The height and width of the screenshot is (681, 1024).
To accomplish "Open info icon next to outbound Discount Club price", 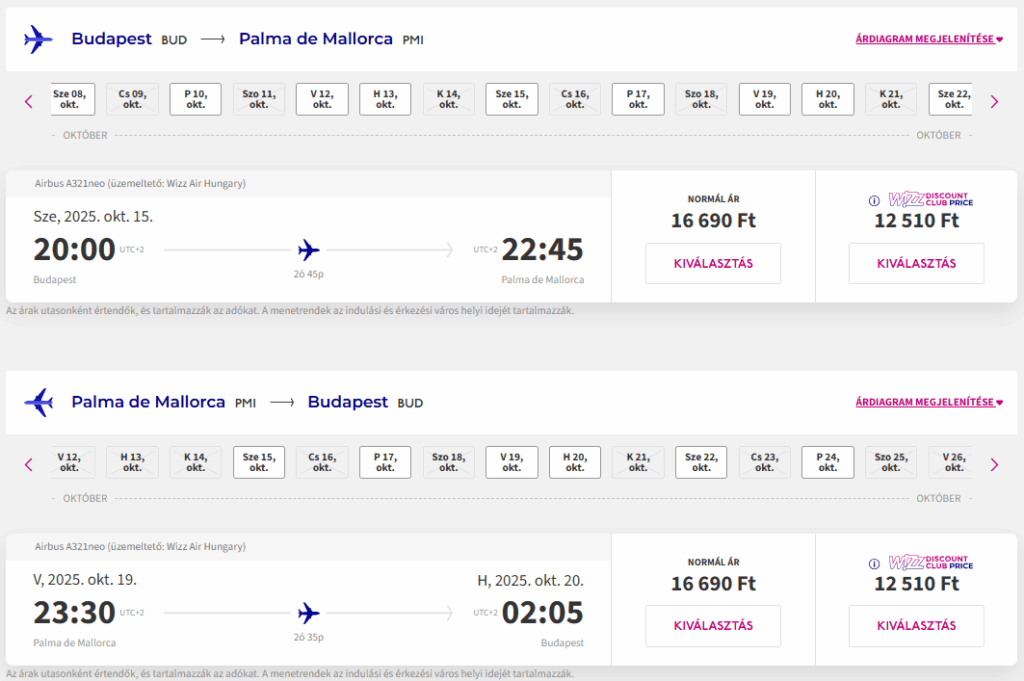I will [x=874, y=200].
